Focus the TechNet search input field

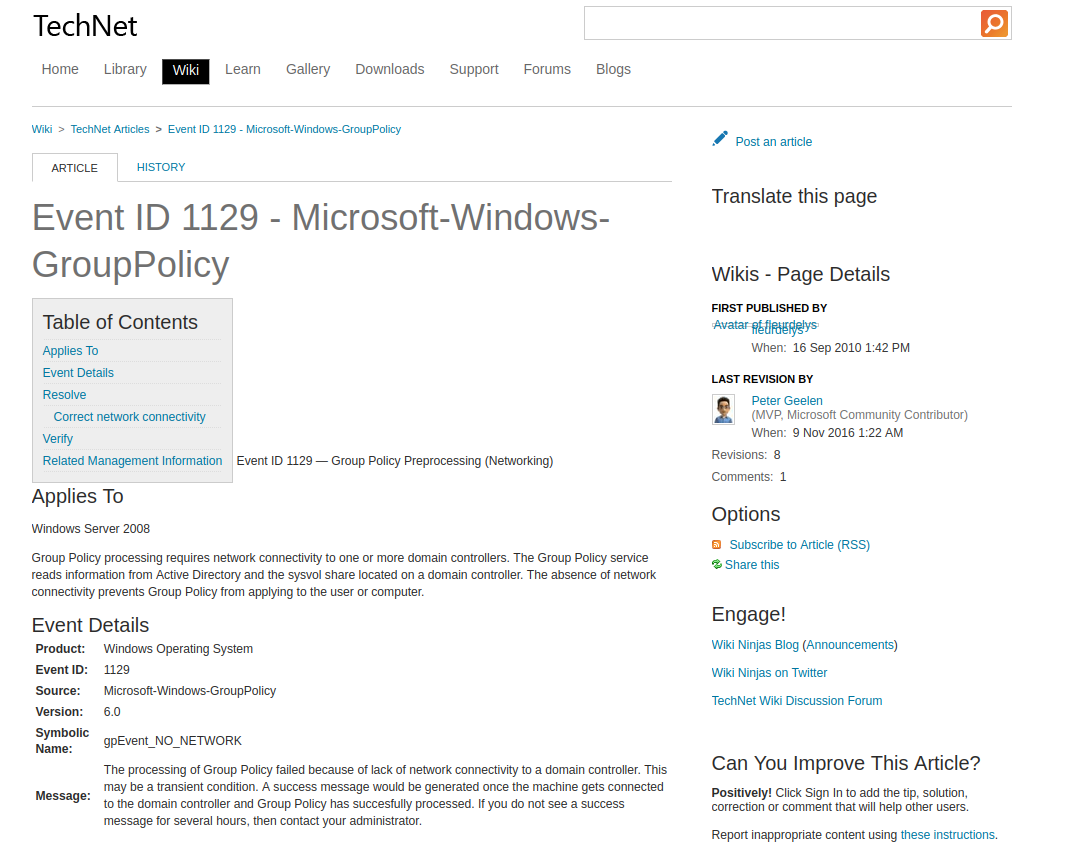click(782, 23)
